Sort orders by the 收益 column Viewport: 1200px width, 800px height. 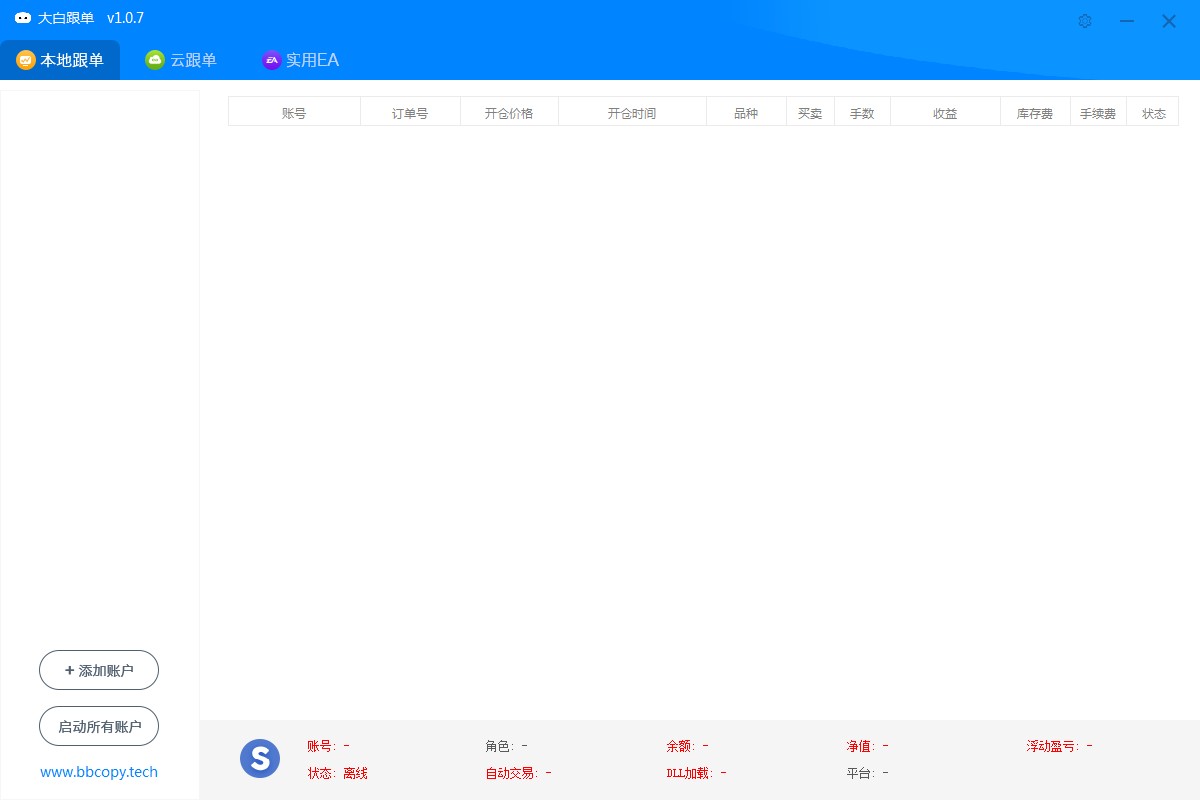945,113
